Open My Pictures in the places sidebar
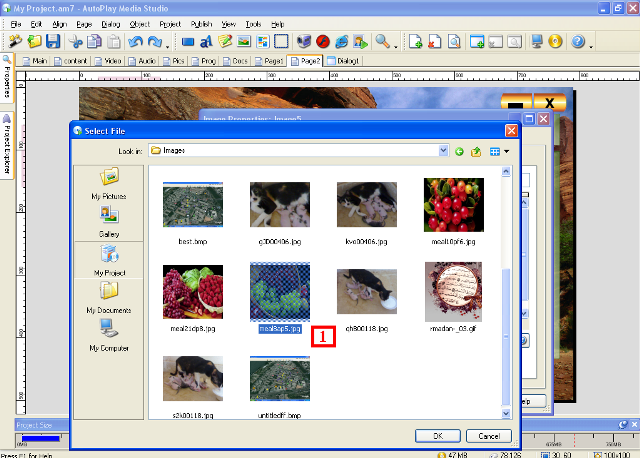The height and width of the screenshot is (458, 640). (109, 181)
